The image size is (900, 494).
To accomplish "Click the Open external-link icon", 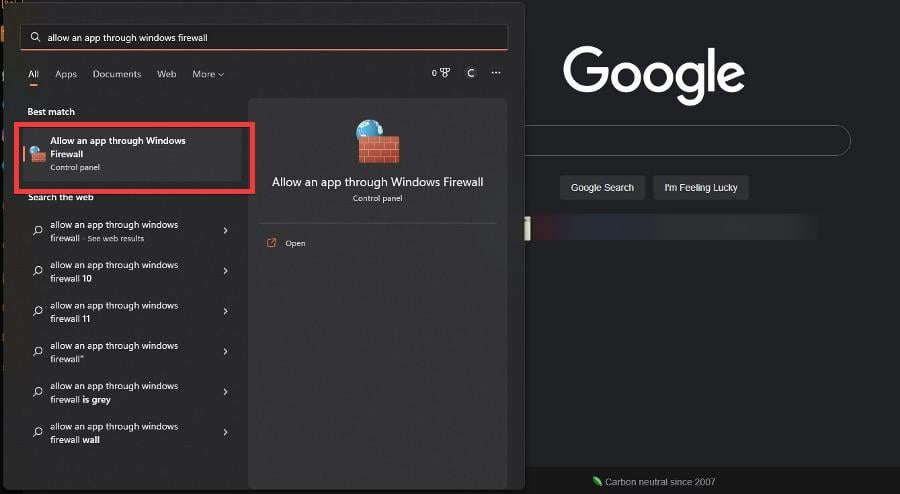I will (x=271, y=243).
